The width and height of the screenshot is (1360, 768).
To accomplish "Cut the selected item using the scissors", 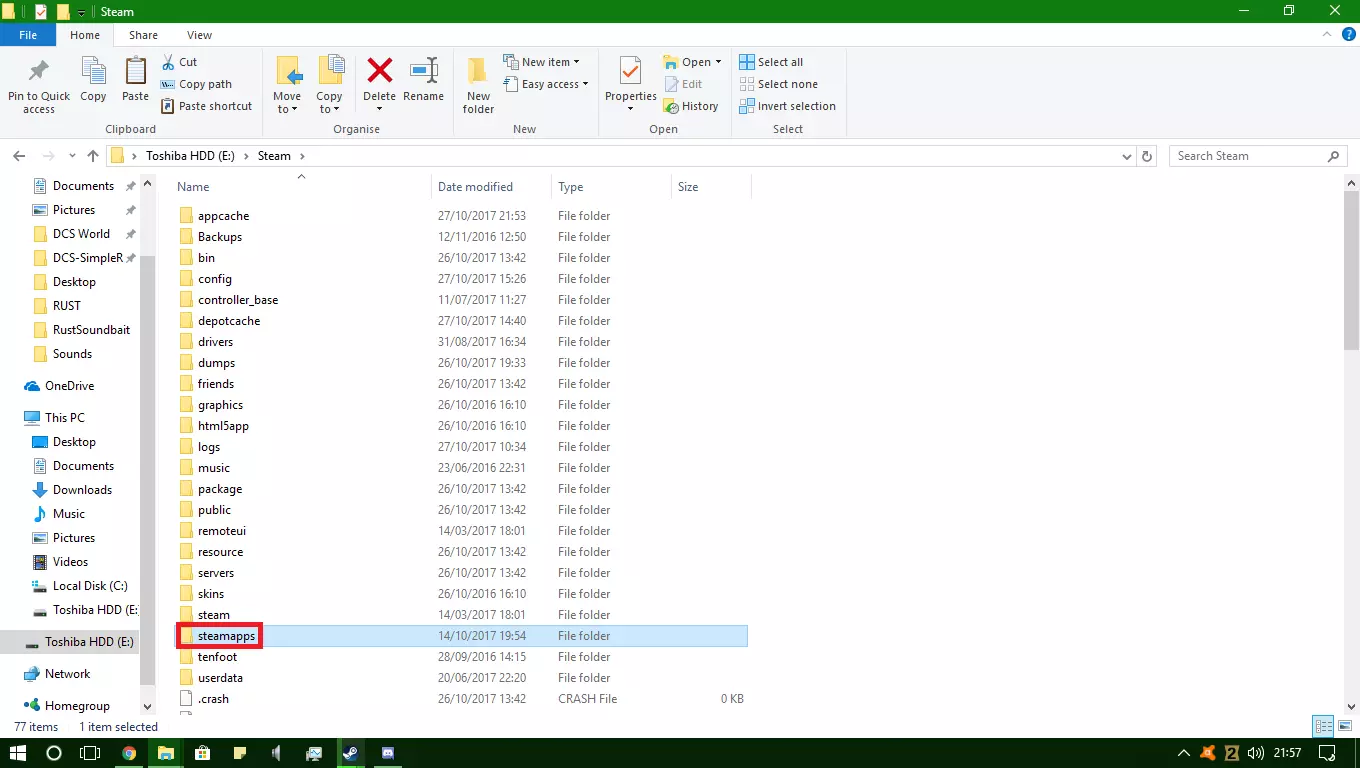I will click(179, 62).
